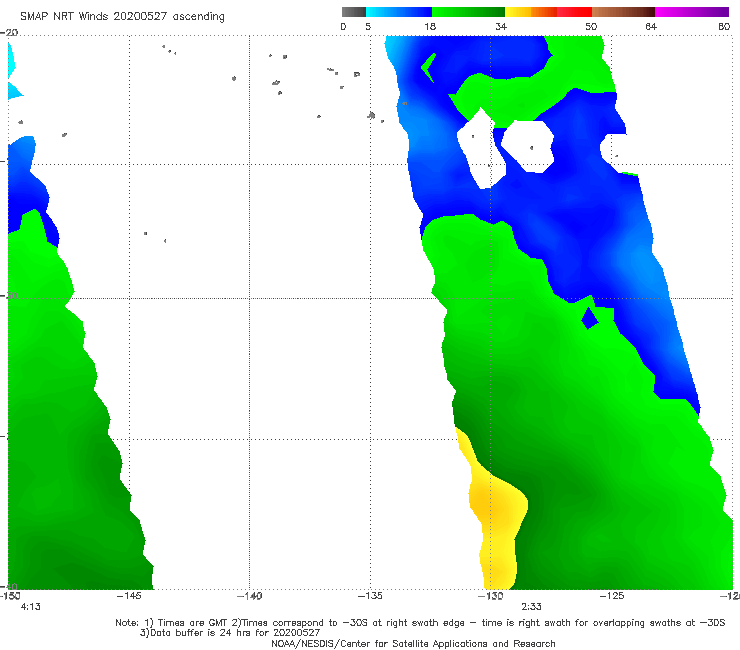This screenshot has height=650, width=740.
Task: Click the color scale label 64
Action: click(x=651, y=26)
